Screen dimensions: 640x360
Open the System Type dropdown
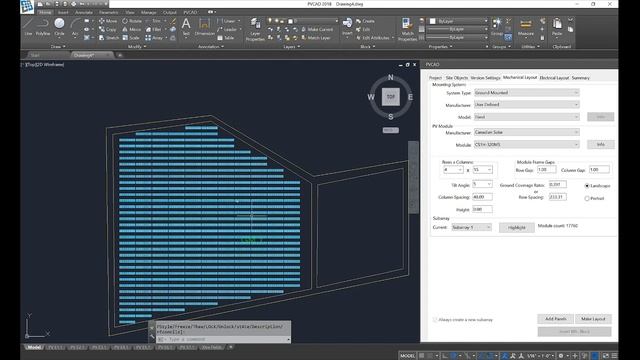527,93
